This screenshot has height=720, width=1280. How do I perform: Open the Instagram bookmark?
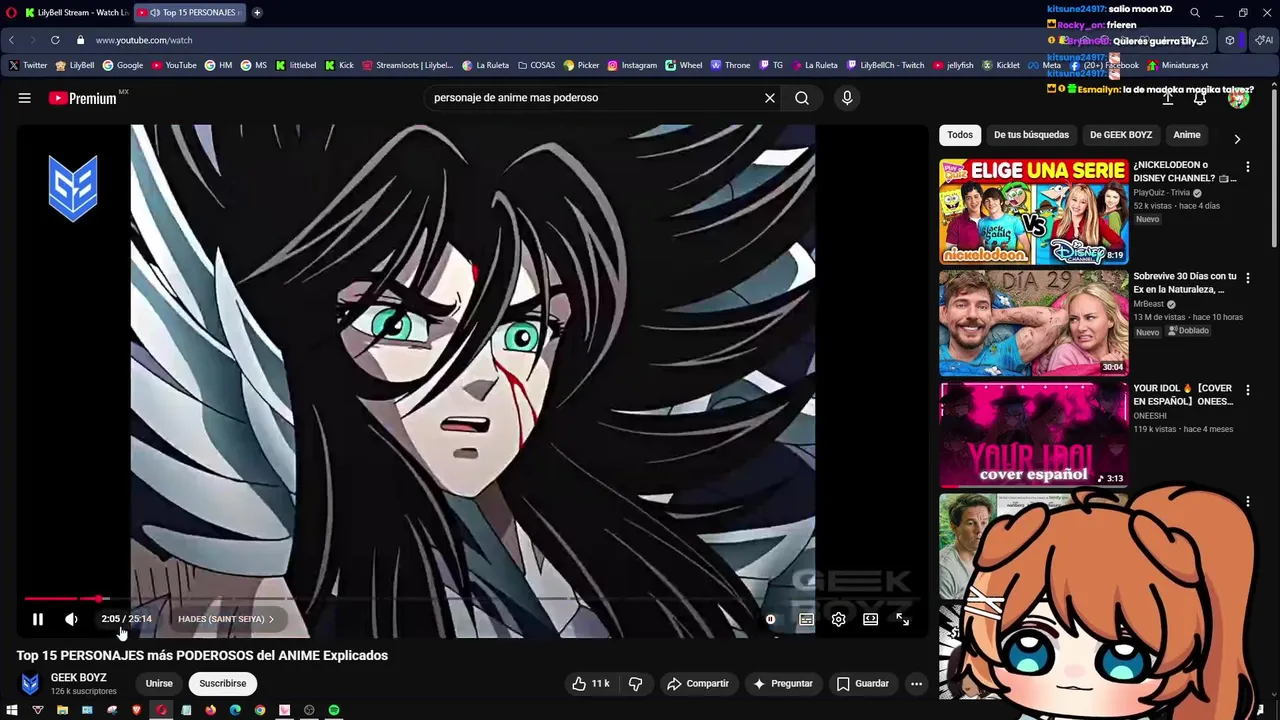[632, 65]
